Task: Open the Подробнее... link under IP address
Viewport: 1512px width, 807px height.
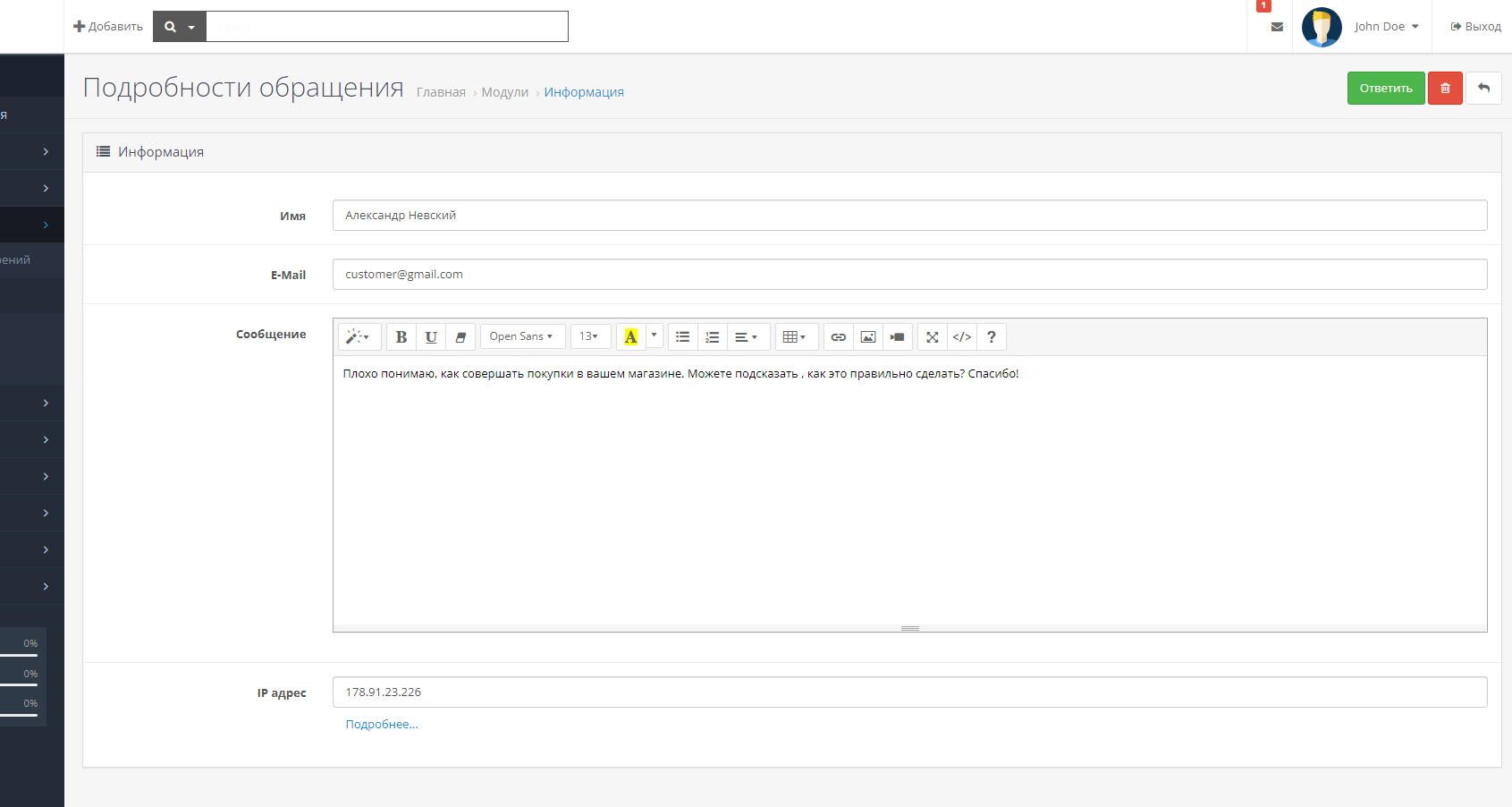Action: (382, 725)
